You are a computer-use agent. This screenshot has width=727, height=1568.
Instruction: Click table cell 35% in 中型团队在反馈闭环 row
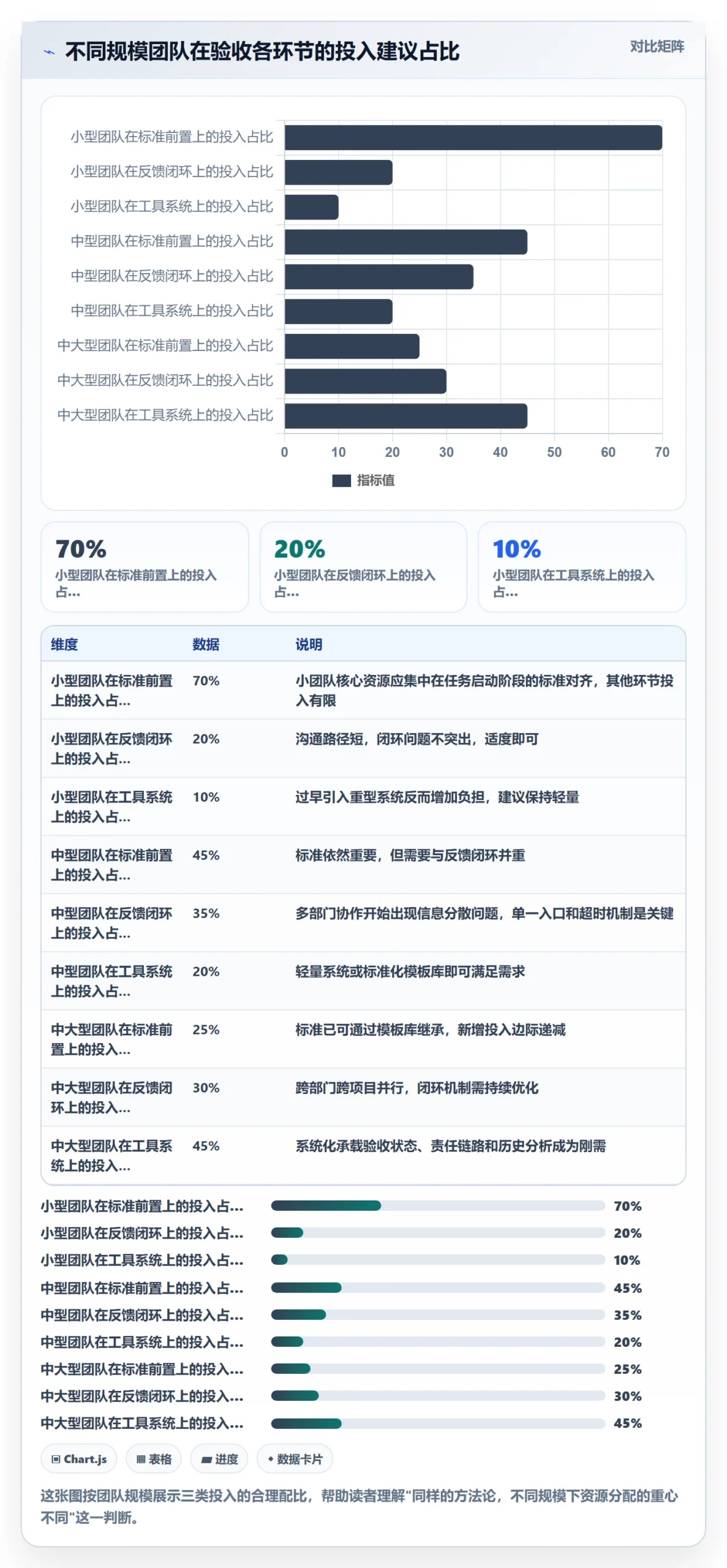click(206, 913)
